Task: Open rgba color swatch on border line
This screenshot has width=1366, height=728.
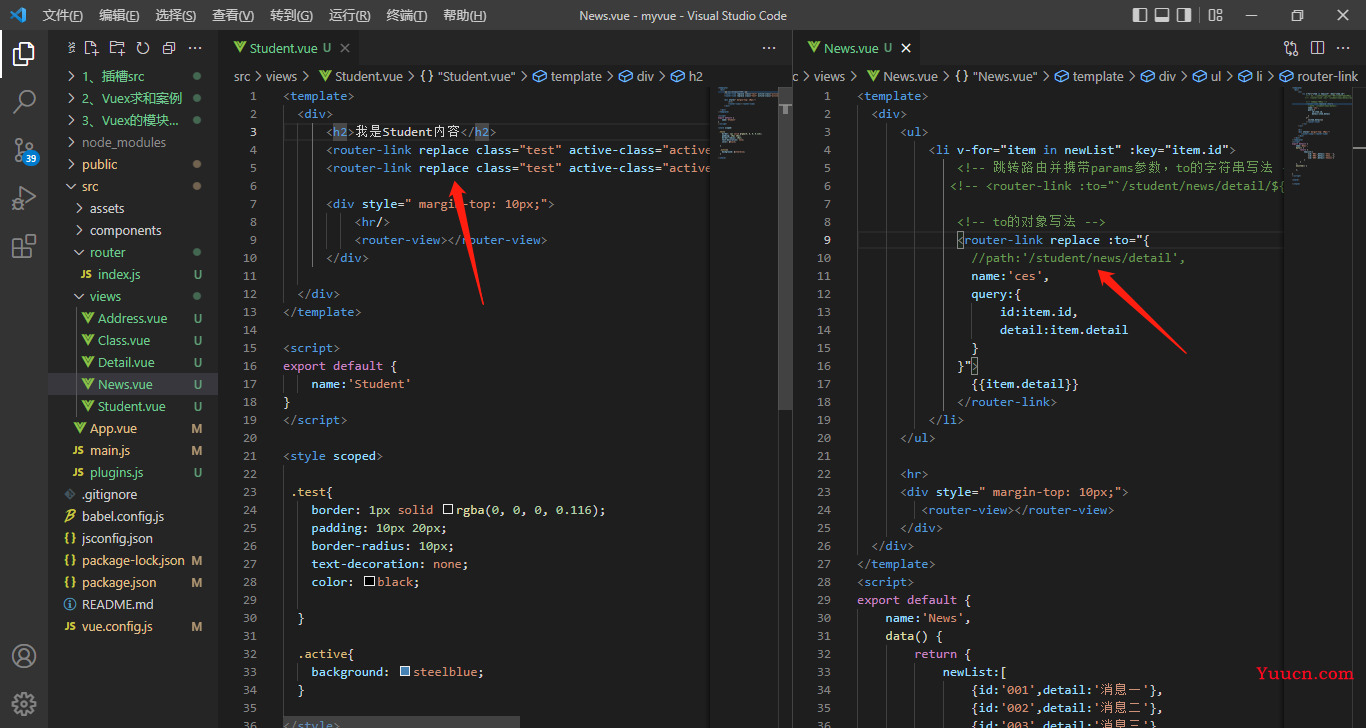Action: pos(448,510)
